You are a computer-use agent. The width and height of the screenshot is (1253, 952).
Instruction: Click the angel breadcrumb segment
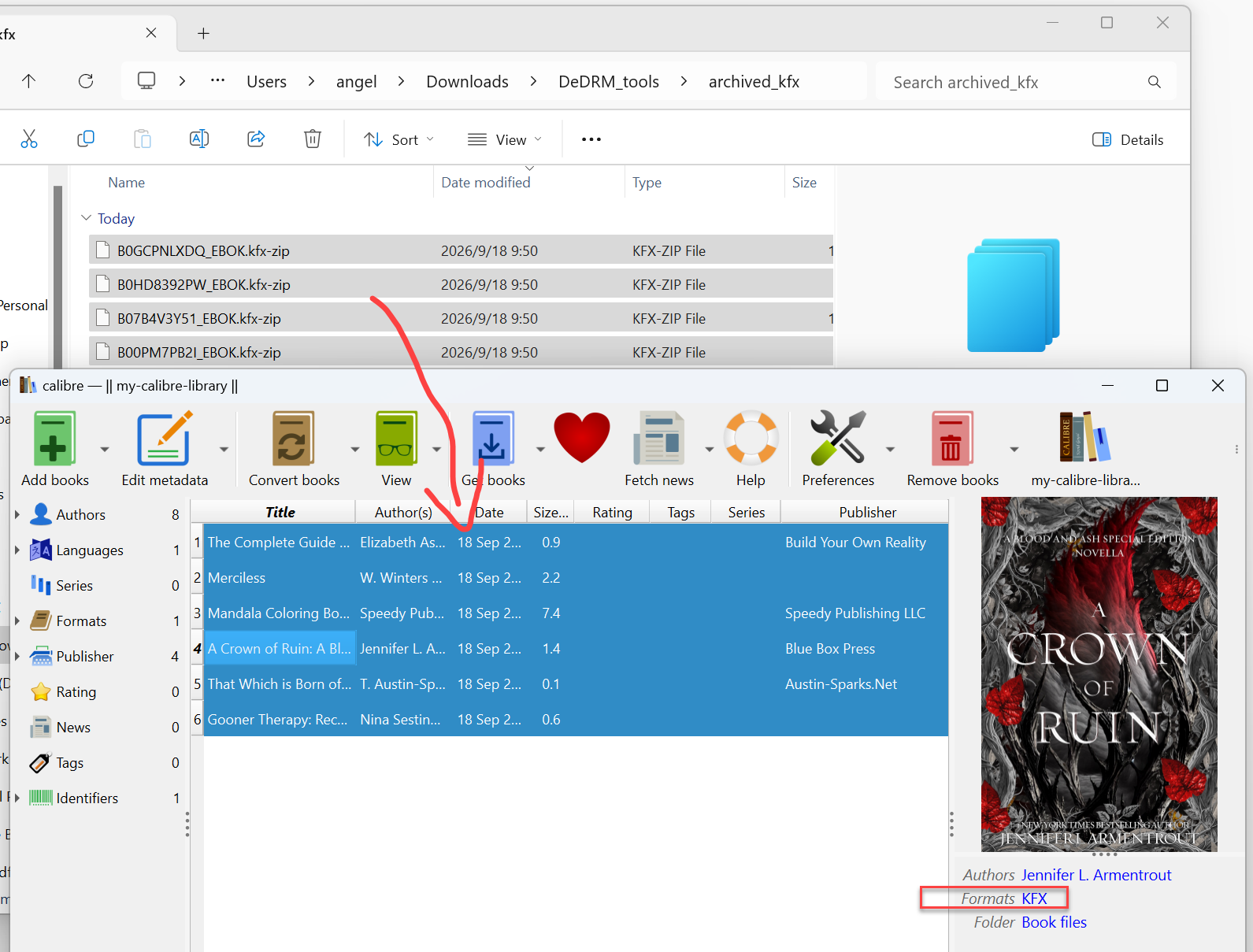tap(356, 81)
